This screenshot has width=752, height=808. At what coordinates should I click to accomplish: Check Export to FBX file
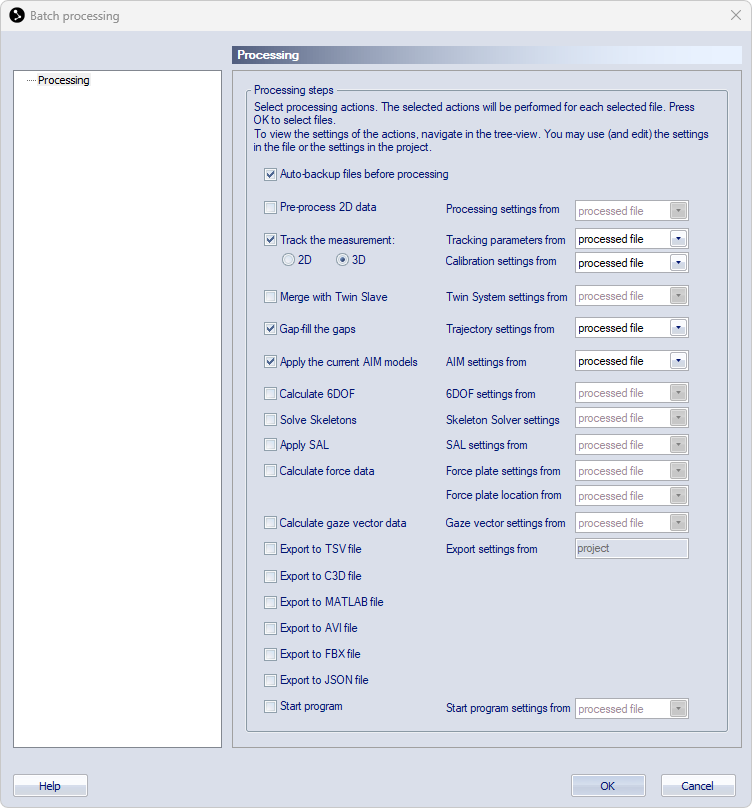(270, 654)
